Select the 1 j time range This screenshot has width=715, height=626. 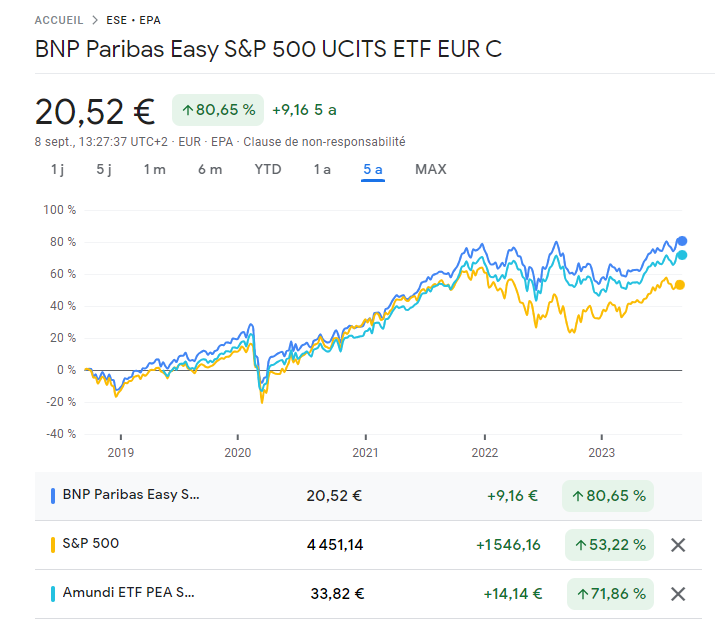coord(57,169)
